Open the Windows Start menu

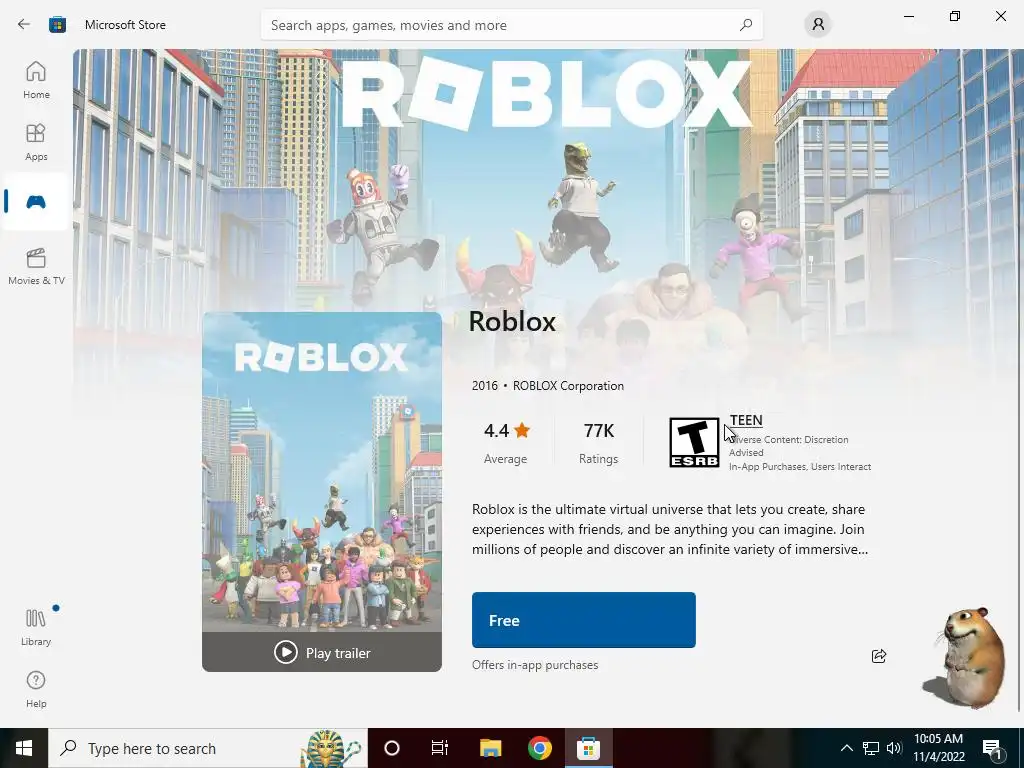click(24, 748)
